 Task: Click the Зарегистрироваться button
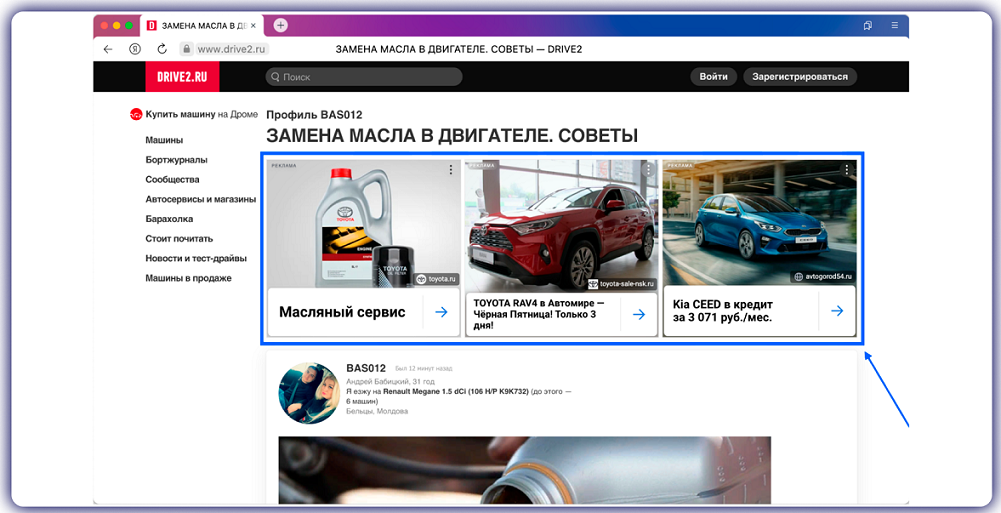[800, 77]
